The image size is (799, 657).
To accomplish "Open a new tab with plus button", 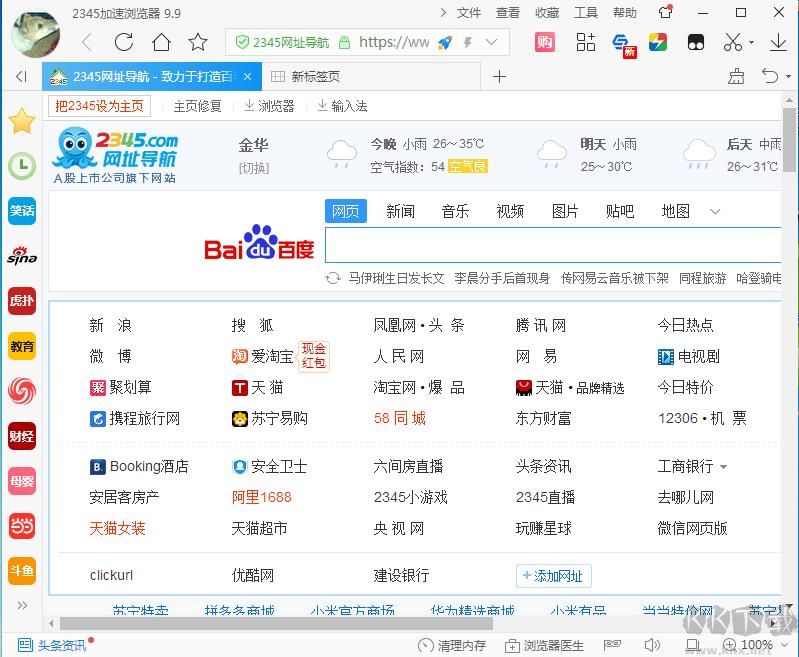I will point(499,76).
